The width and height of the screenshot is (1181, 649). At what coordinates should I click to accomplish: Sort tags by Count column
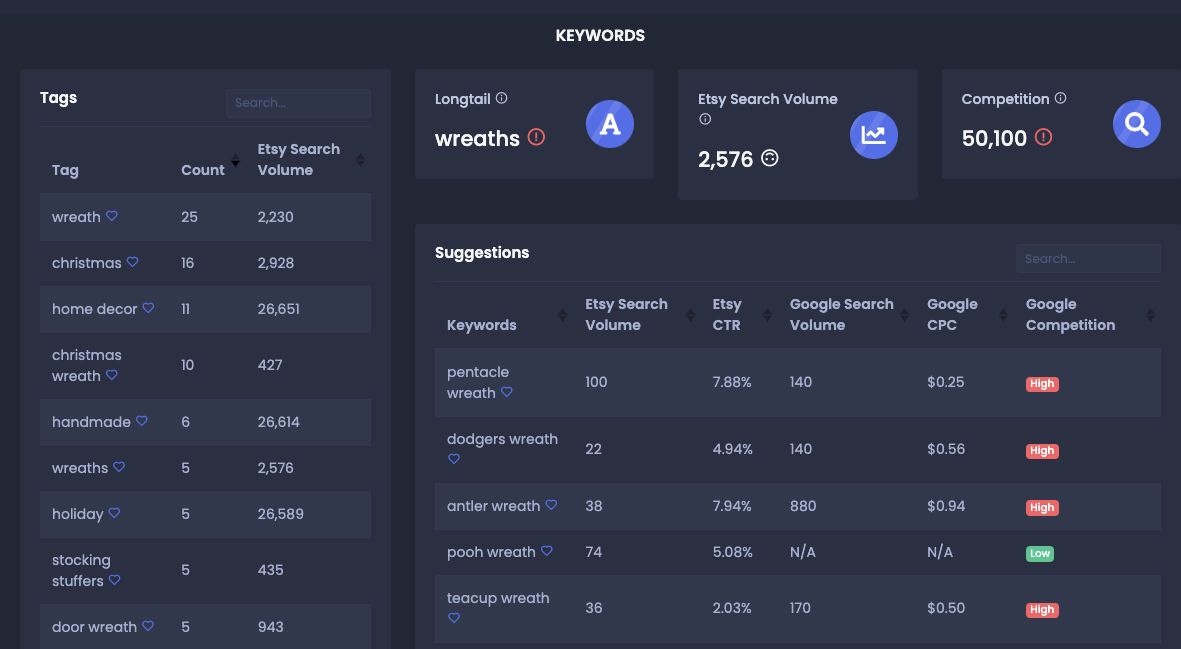(x=235, y=160)
